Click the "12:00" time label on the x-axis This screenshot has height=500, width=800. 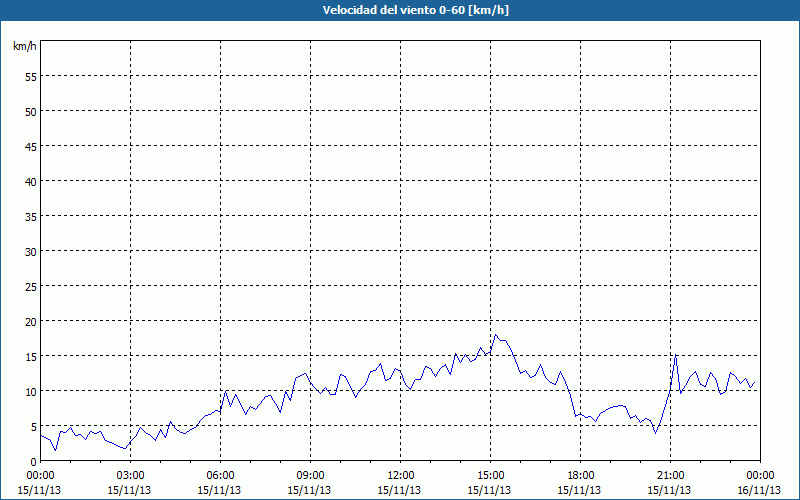(401, 476)
